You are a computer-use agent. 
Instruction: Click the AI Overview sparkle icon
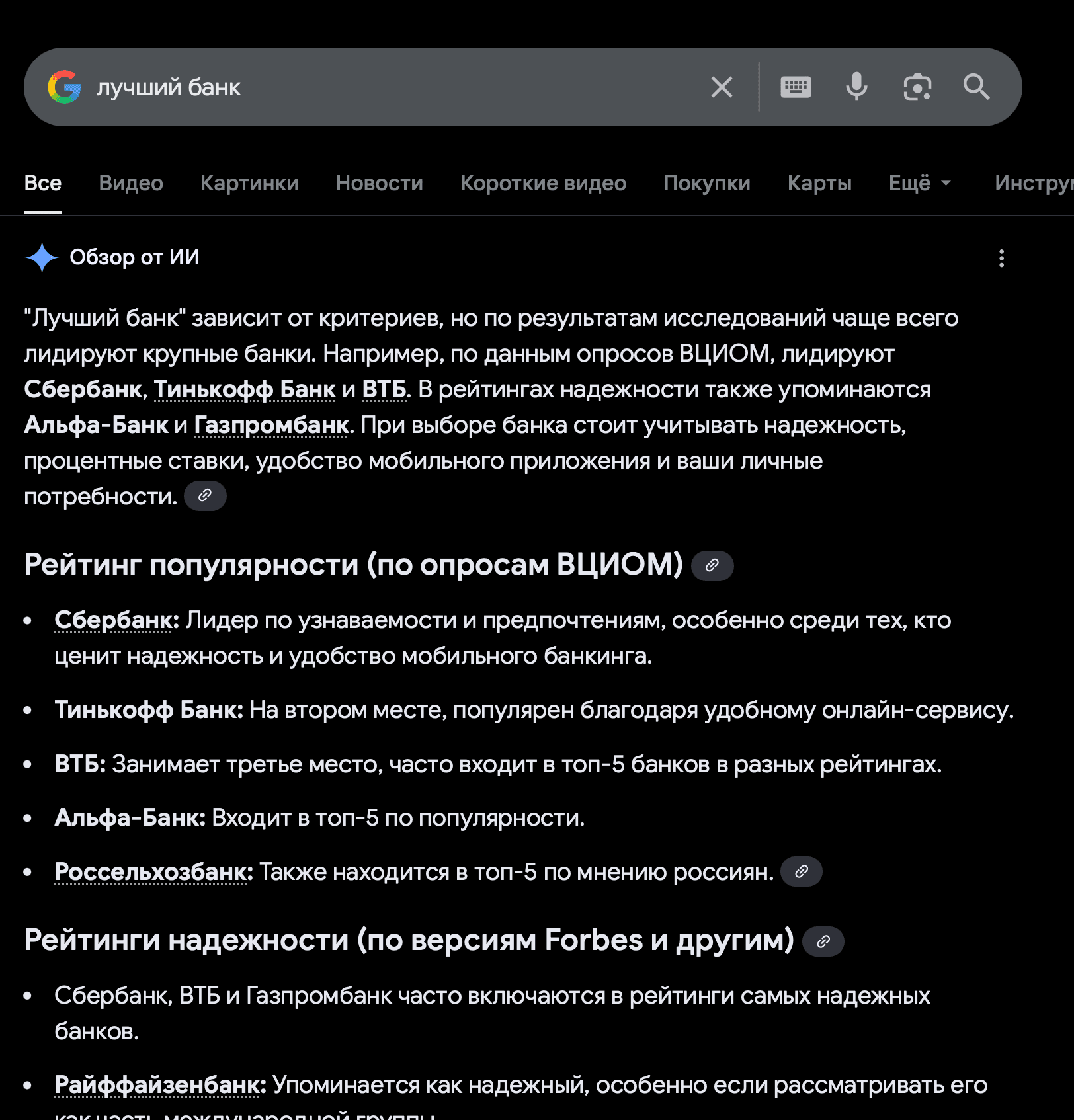(41, 257)
